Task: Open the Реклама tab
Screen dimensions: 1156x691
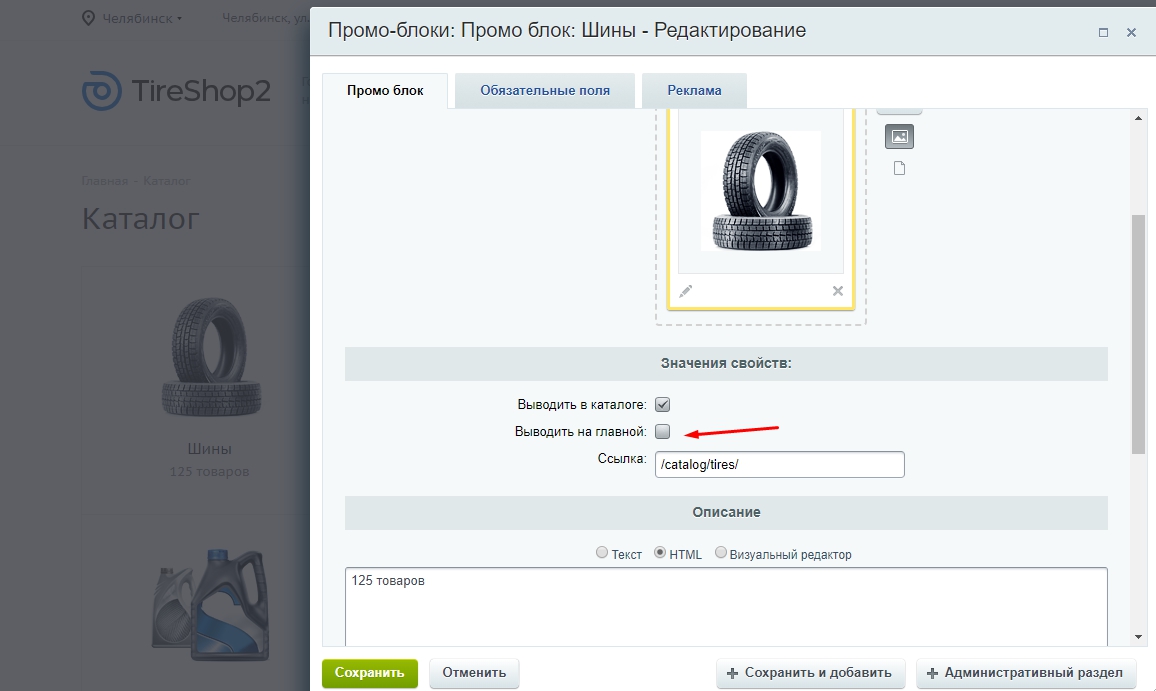Action: point(694,90)
